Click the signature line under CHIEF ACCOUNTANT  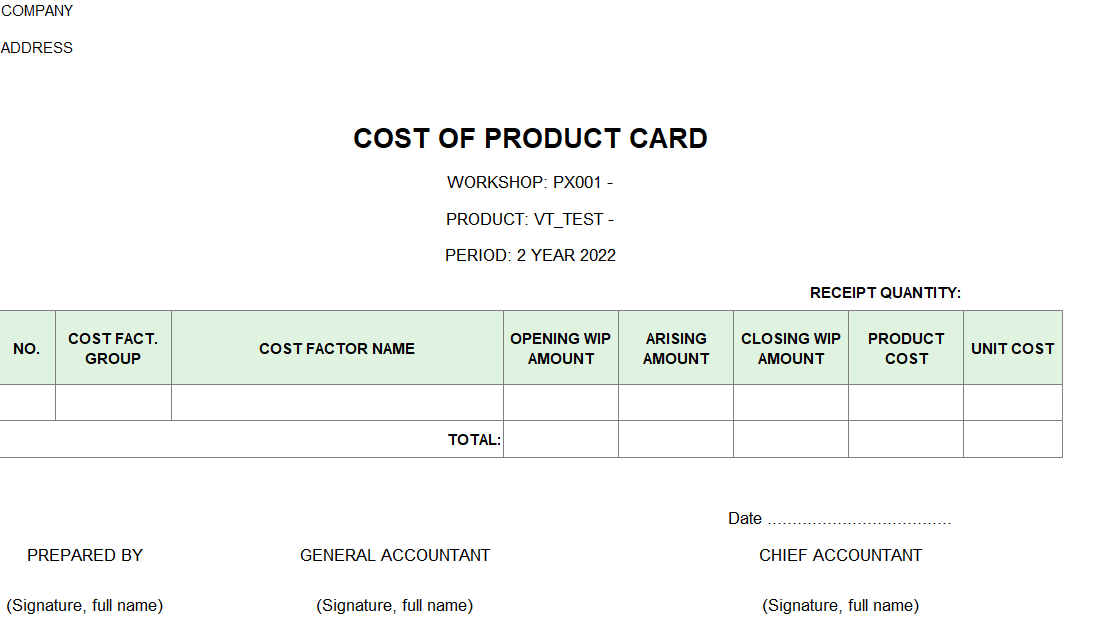click(x=840, y=605)
